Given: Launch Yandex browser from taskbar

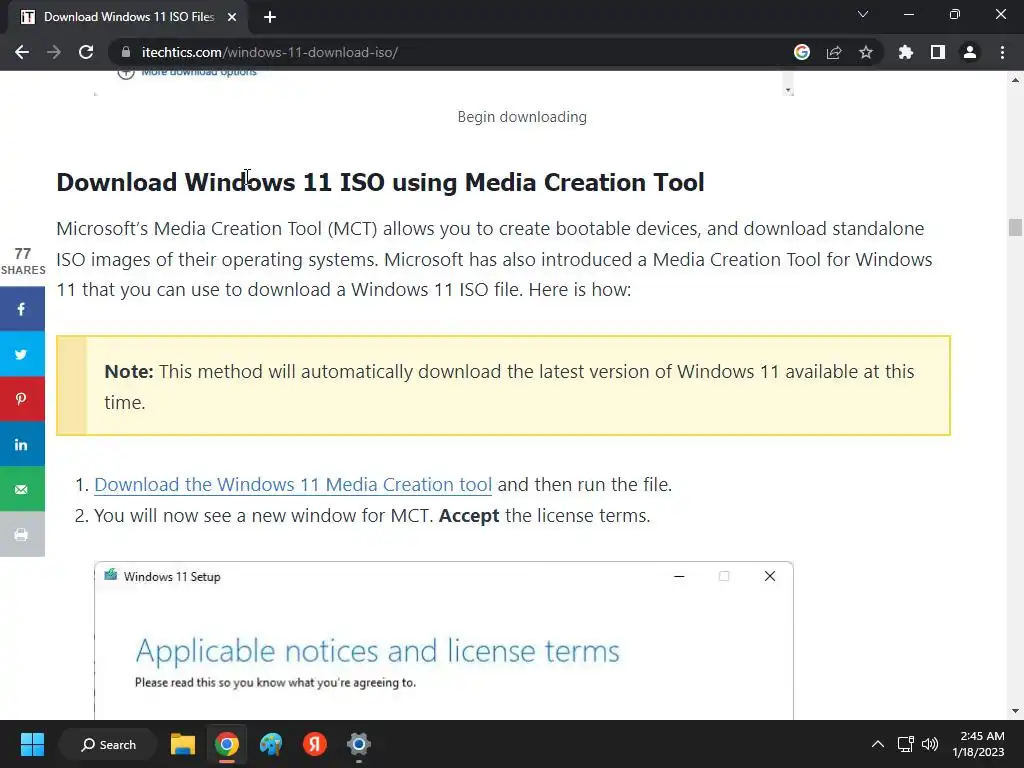Looking at the screenshot, I should coord(315,744).
